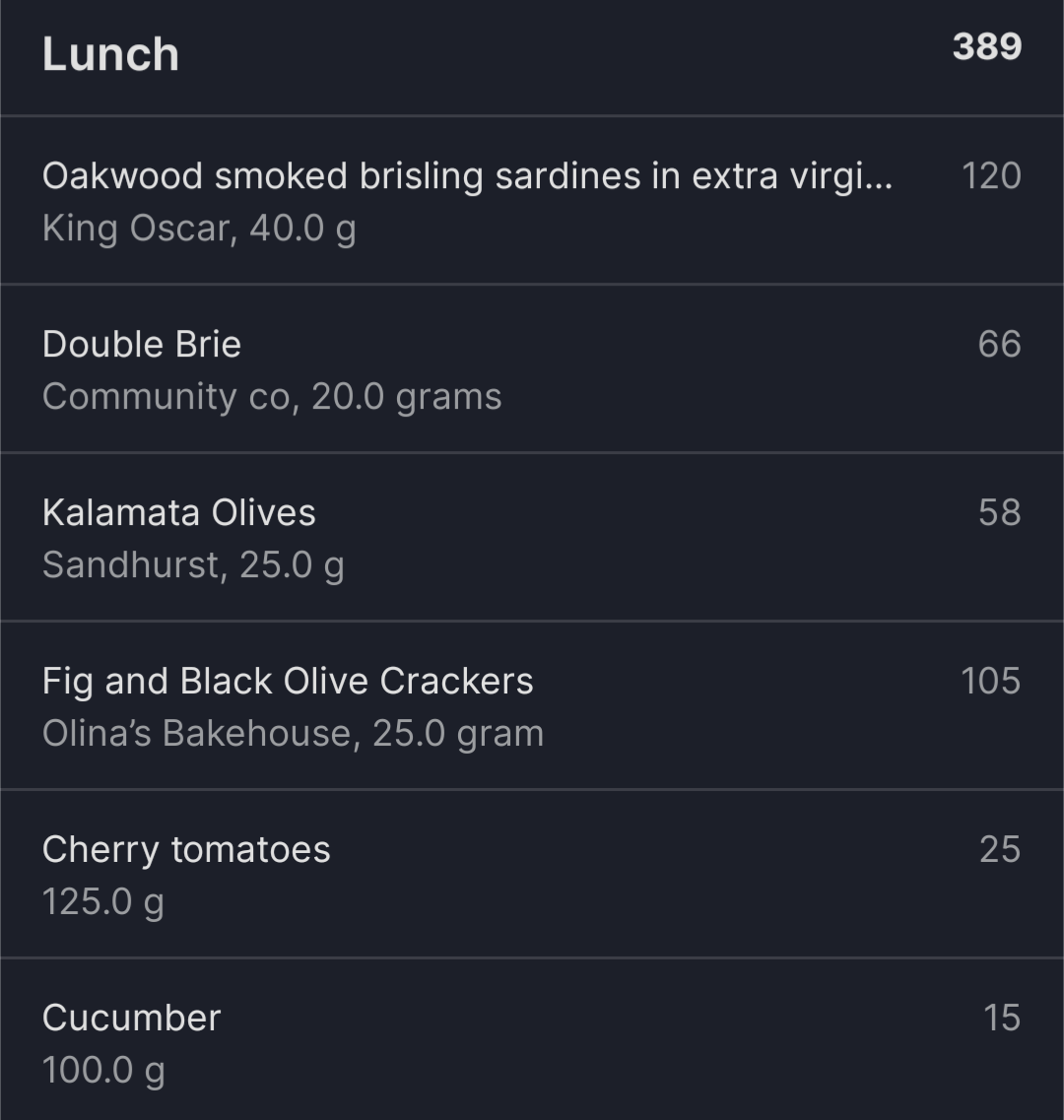Tap the 66 calorie value for Brie

(1000, 345)
